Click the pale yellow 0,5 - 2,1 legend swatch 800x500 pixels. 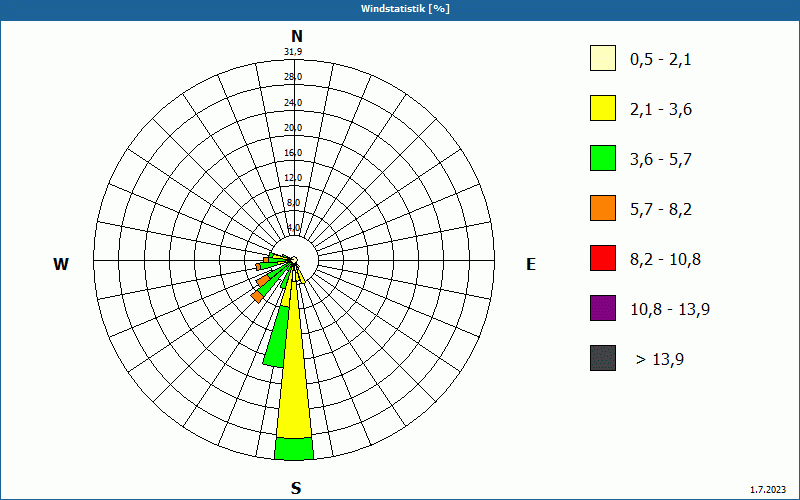[x=603, y=58]
